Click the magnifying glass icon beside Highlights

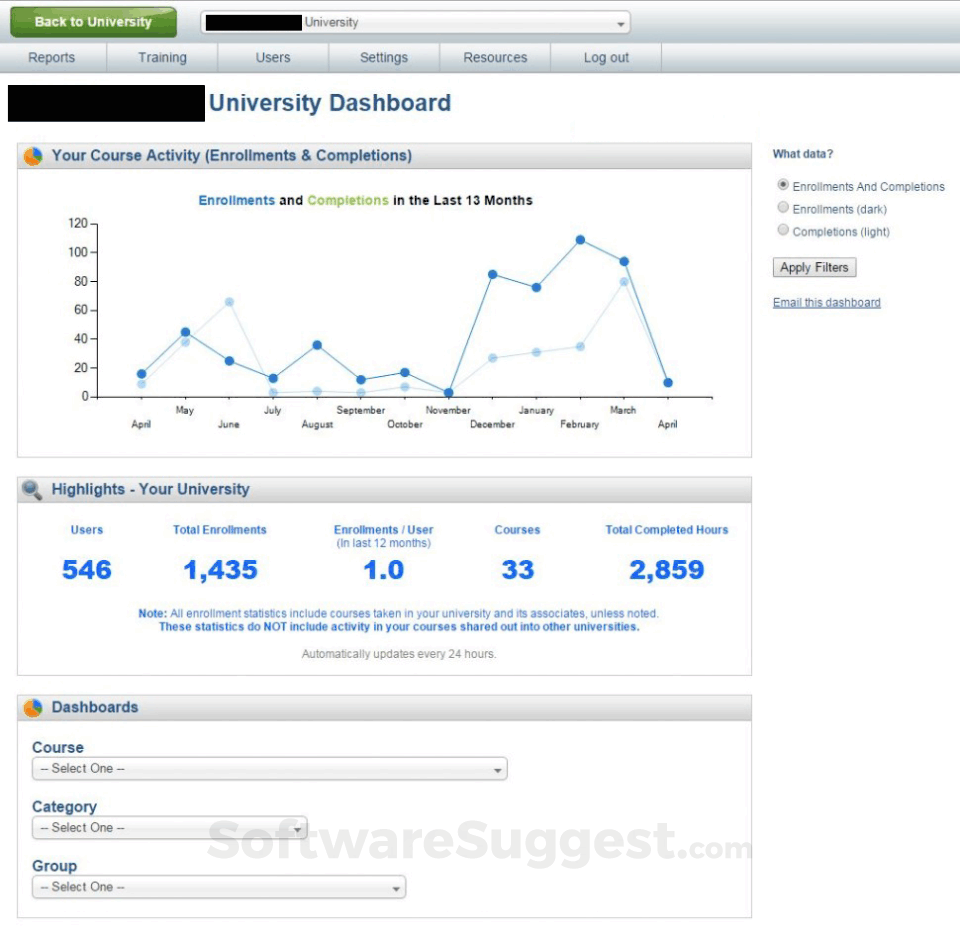[x=31, y=489]
